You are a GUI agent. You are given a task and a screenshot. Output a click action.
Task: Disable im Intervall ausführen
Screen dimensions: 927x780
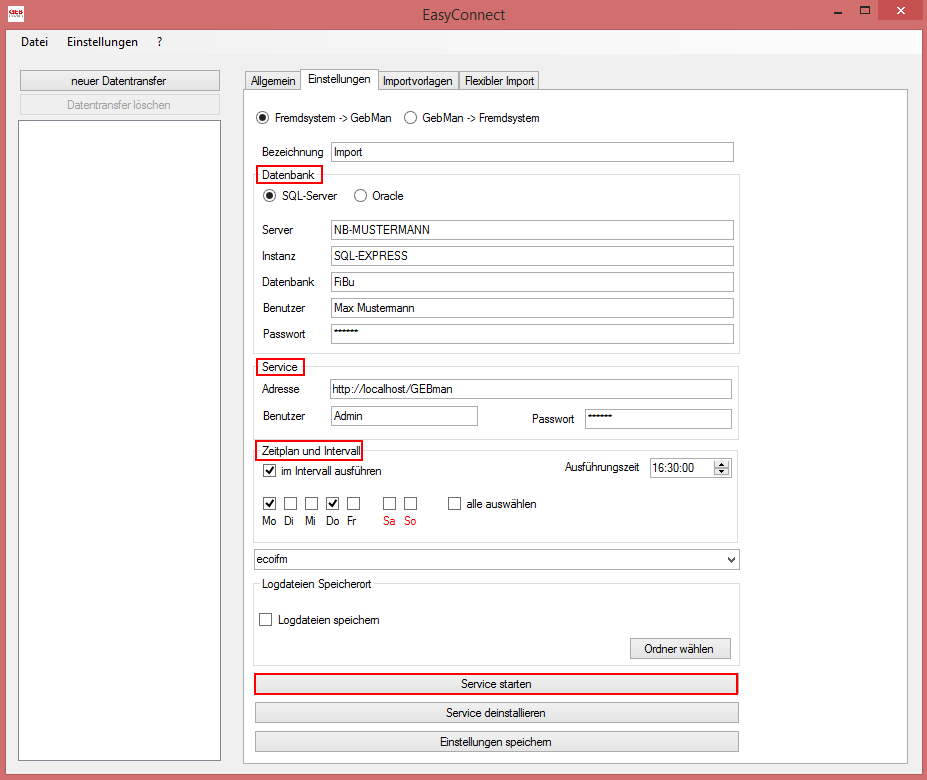269,470
